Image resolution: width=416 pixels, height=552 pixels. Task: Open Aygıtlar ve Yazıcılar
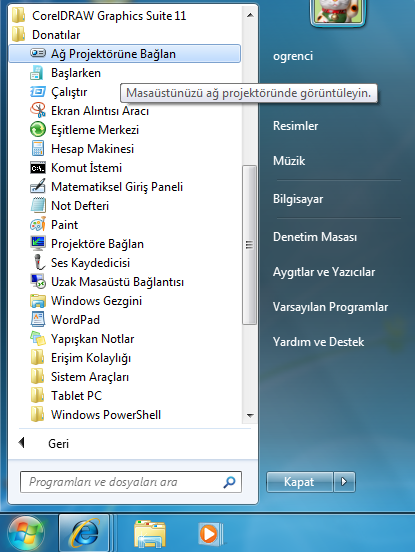click(324, 272)
